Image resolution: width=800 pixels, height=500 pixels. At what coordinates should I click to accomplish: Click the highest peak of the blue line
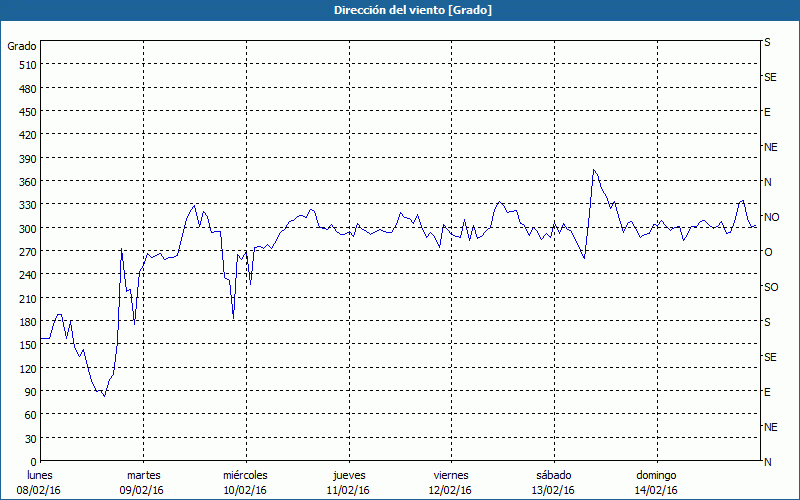click(593, 170)
